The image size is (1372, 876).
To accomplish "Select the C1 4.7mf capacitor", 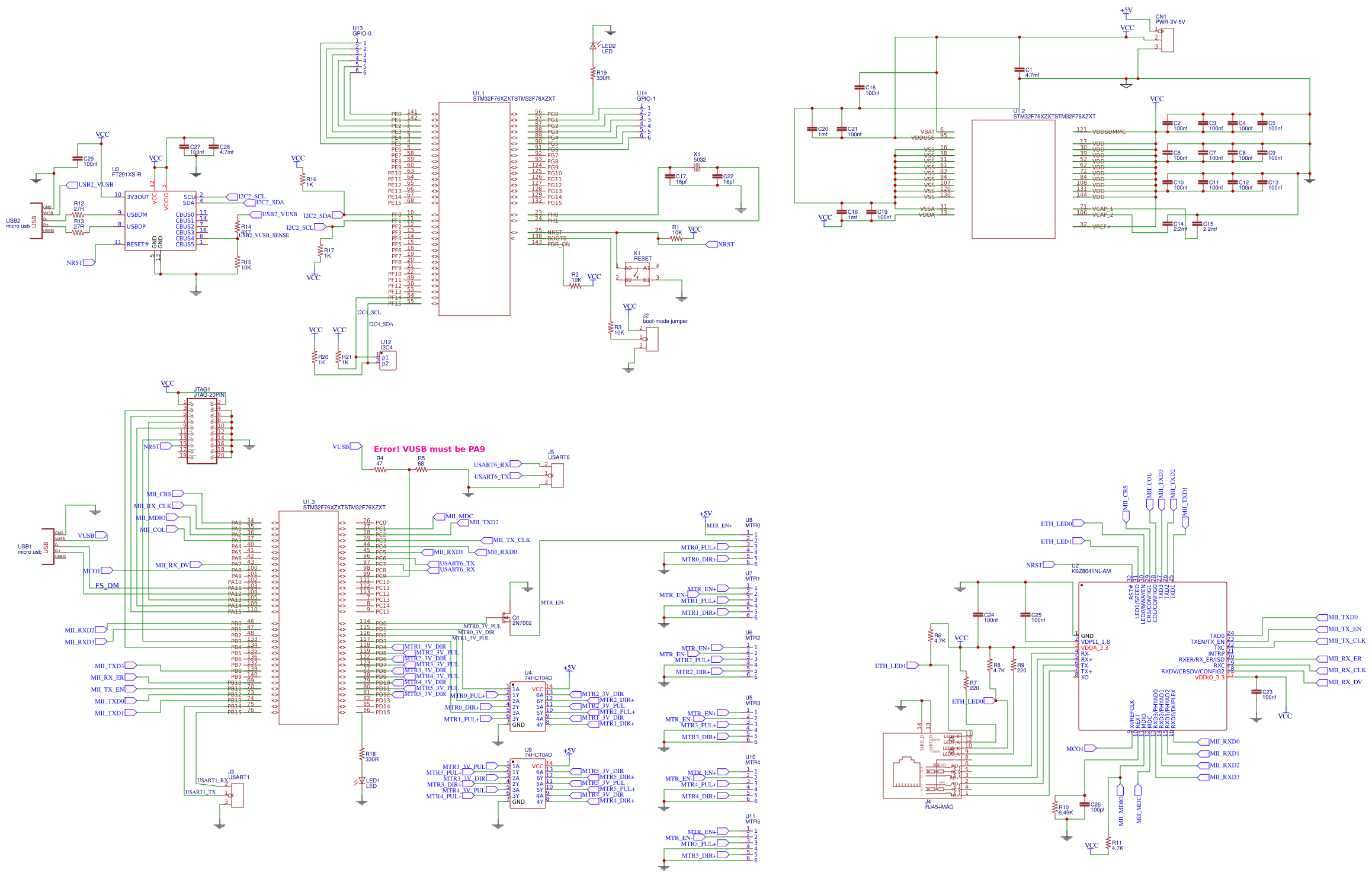I will click(x=1020, y=68).
